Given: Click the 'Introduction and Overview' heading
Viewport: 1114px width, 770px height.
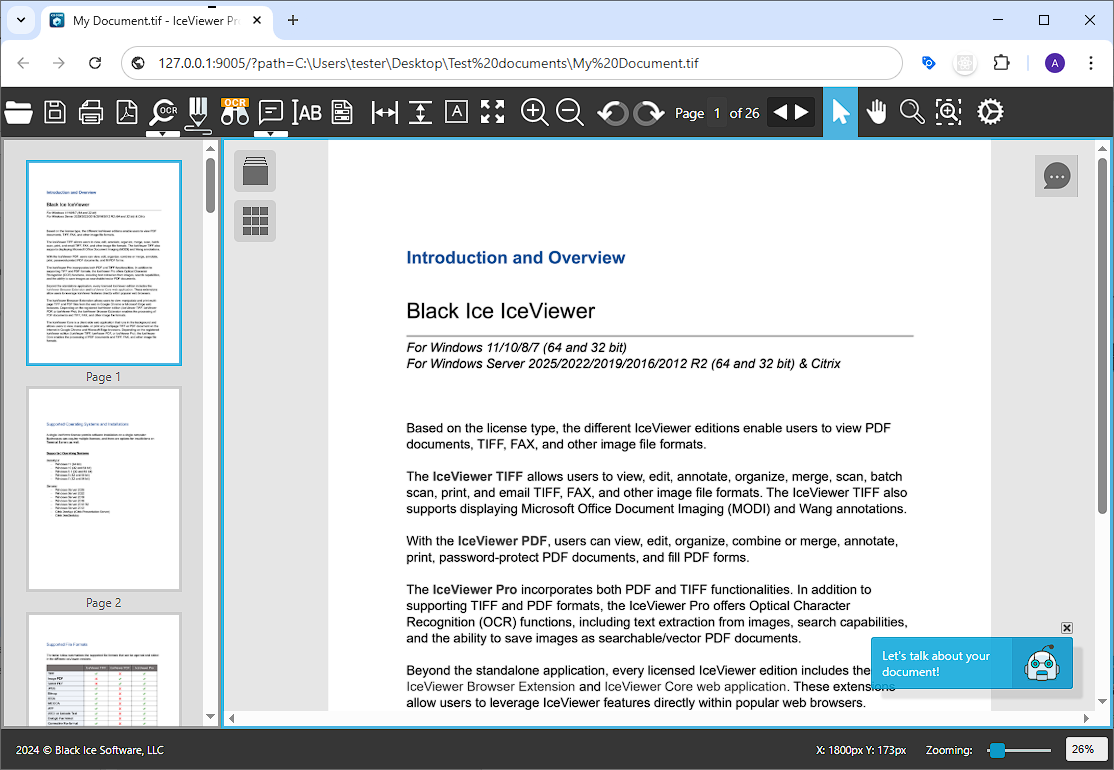Looking at the screenshot, I should click(x=516, y=258).
